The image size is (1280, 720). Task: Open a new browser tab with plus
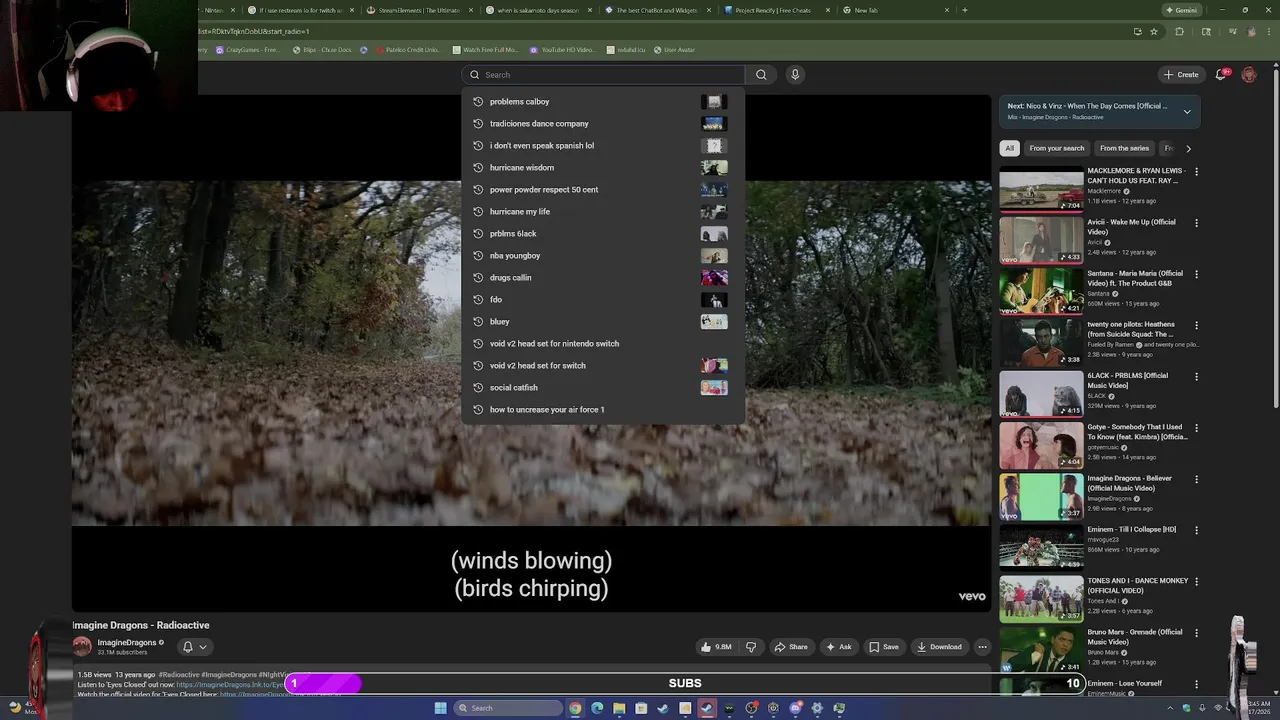[x=964, y=10]
